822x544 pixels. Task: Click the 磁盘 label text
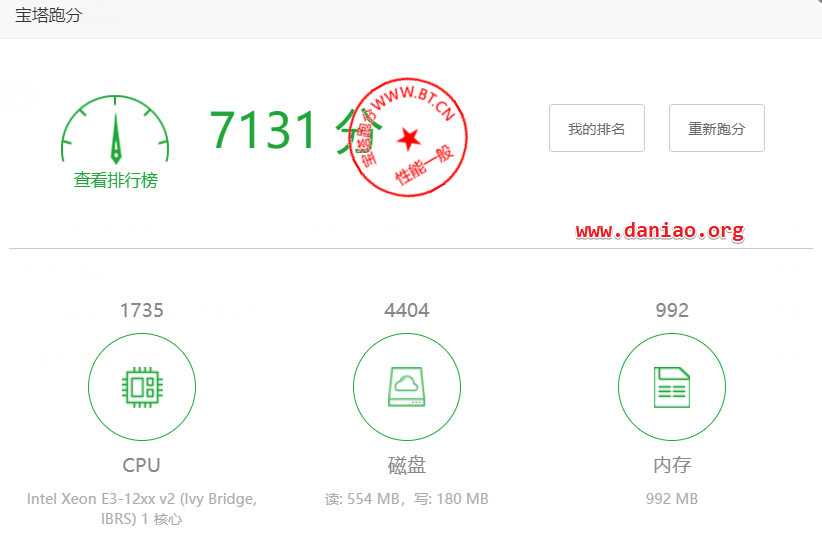tap(407, 465)
